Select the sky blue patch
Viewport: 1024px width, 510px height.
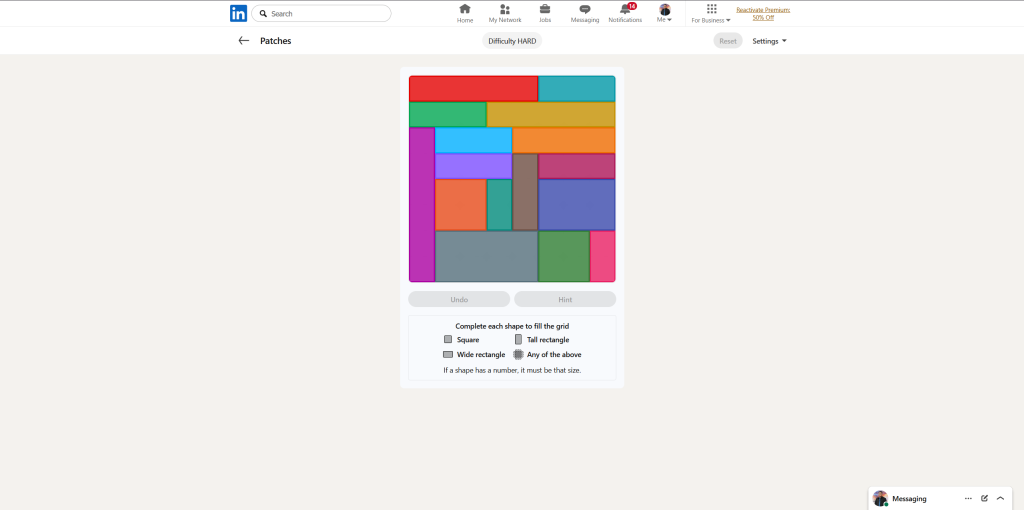(473, 140)
